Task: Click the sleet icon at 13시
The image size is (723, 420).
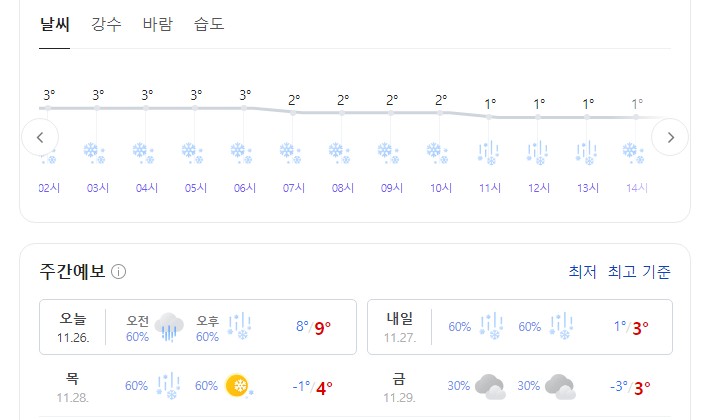Action: (587, 152)
